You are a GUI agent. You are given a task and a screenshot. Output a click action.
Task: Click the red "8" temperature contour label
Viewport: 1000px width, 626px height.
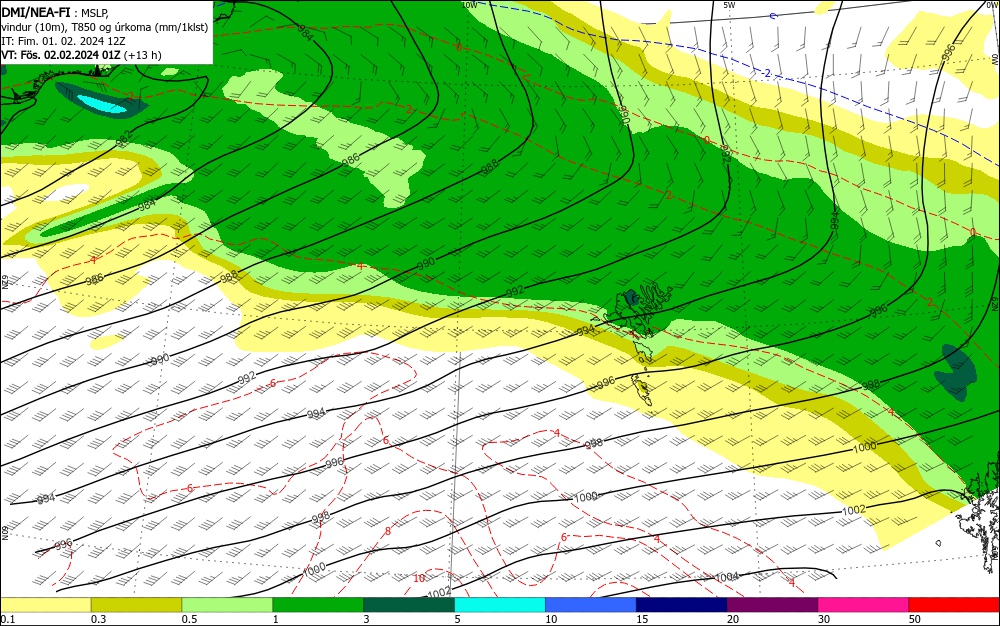[388, 531]
